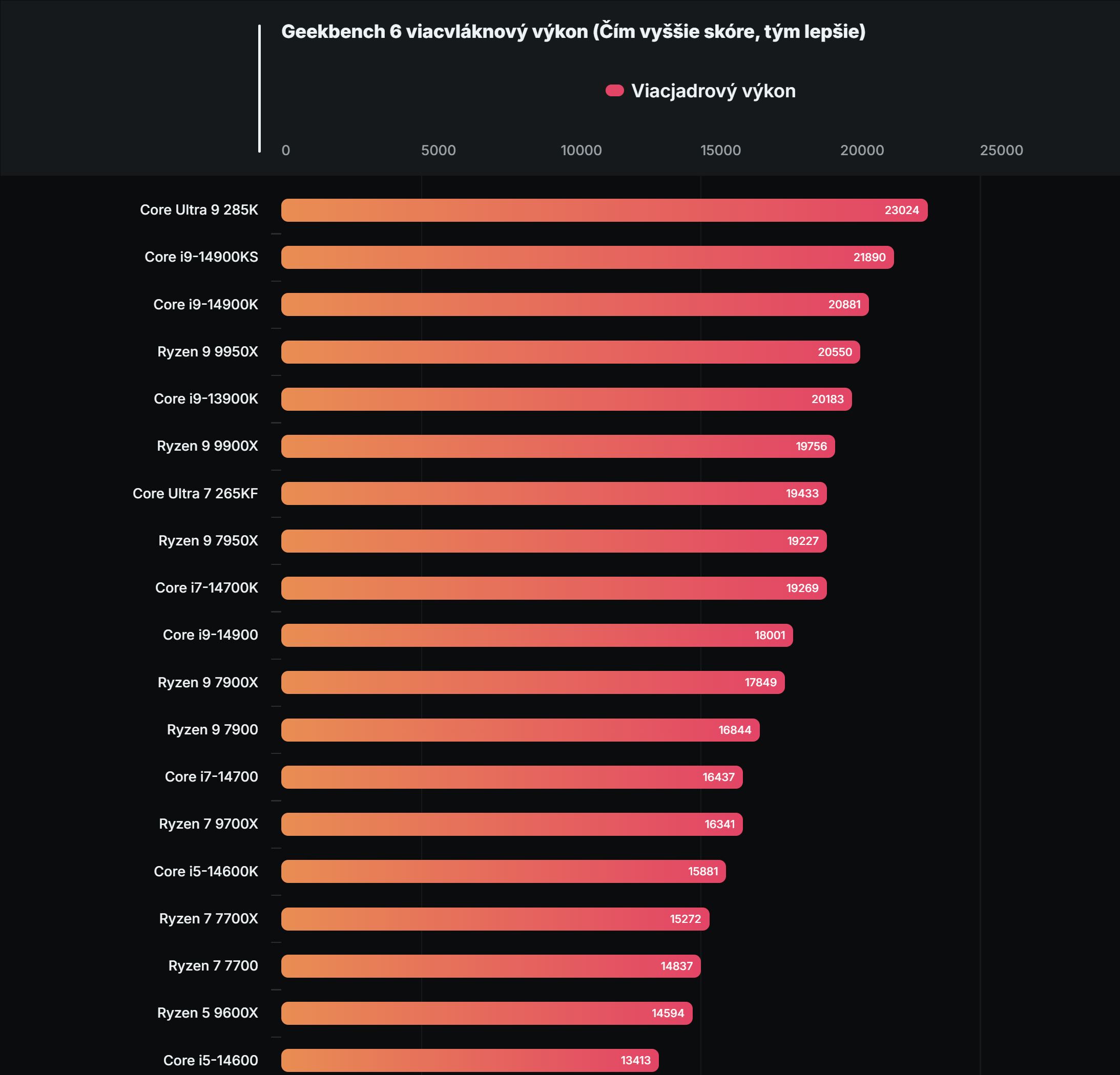Viewport: 1120px width, 1075px height.
Task: Click the Ryzen 7 9700X bar
Action: [511, 824]
